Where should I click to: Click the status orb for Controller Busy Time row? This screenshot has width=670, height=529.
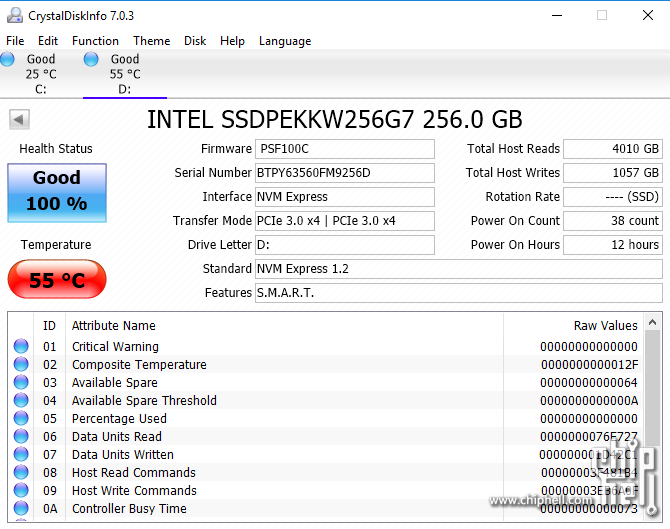pos(21,508)
